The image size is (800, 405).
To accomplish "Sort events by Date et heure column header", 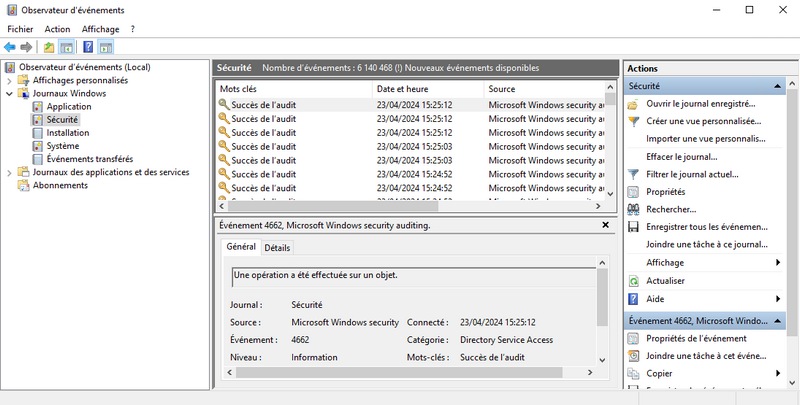I will pyautogui.click(x=400, y=89).
